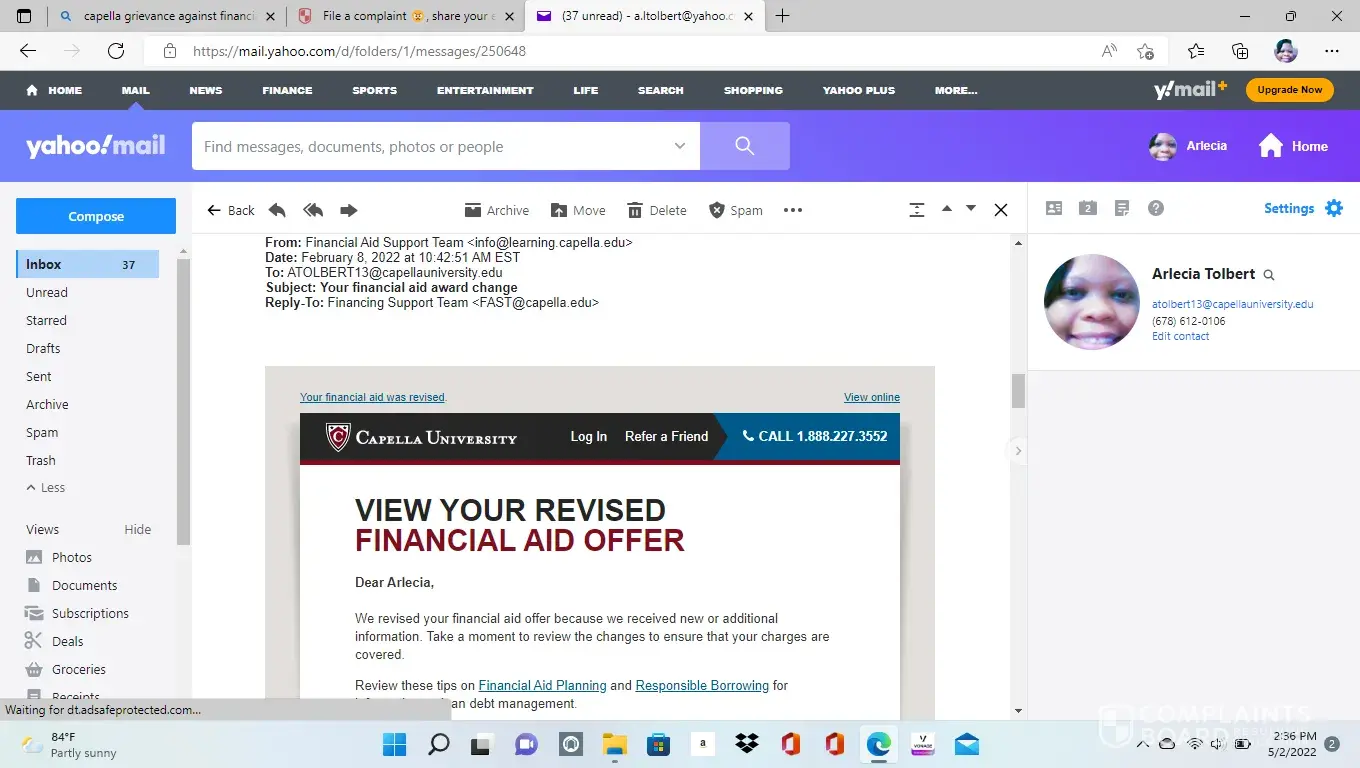Open ENTERTAINMENT in the Yahoo nav bar
1360x768 pixels.
click(485, 90)
